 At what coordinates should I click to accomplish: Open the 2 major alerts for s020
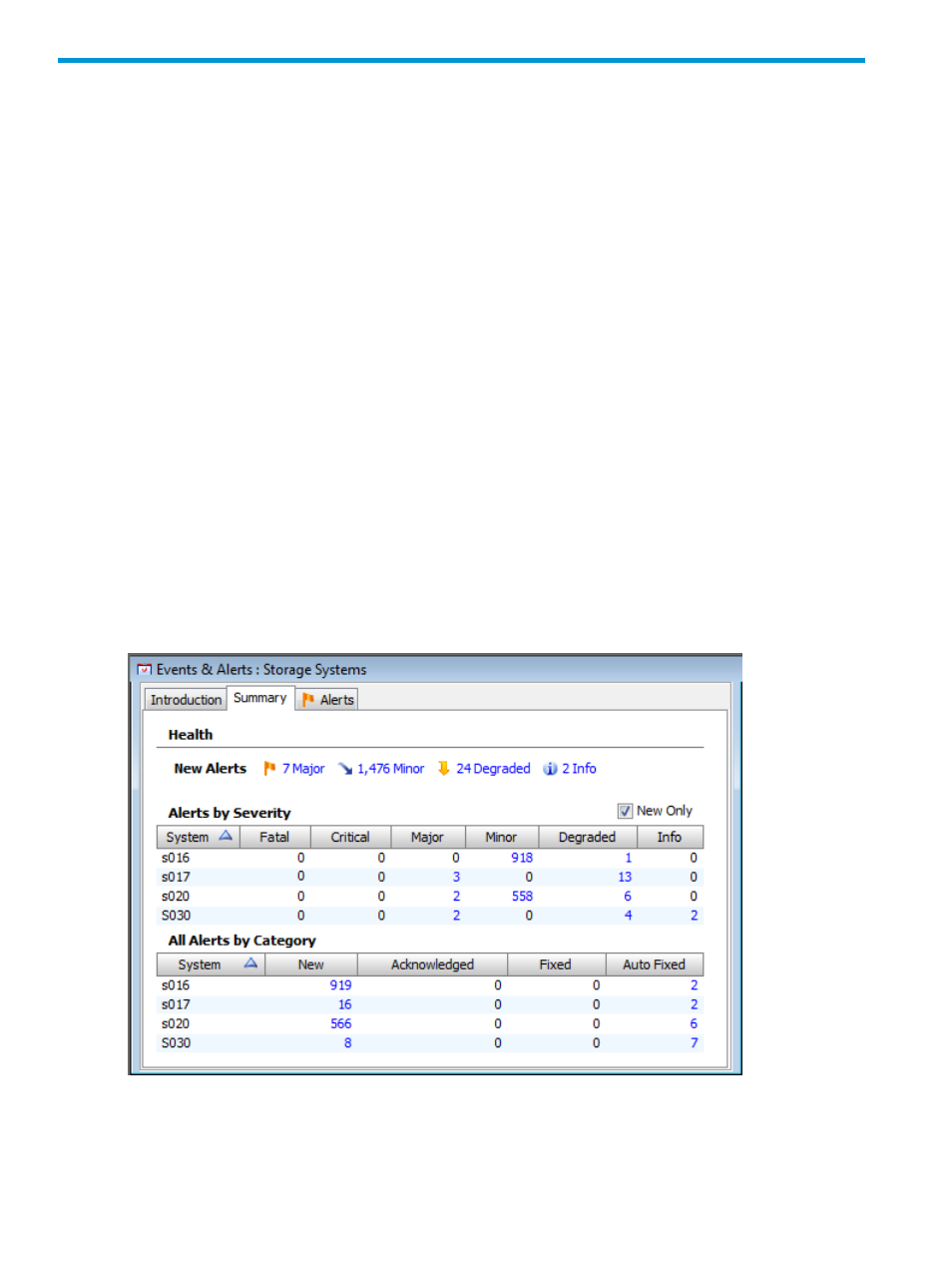[x=457, y=897]
